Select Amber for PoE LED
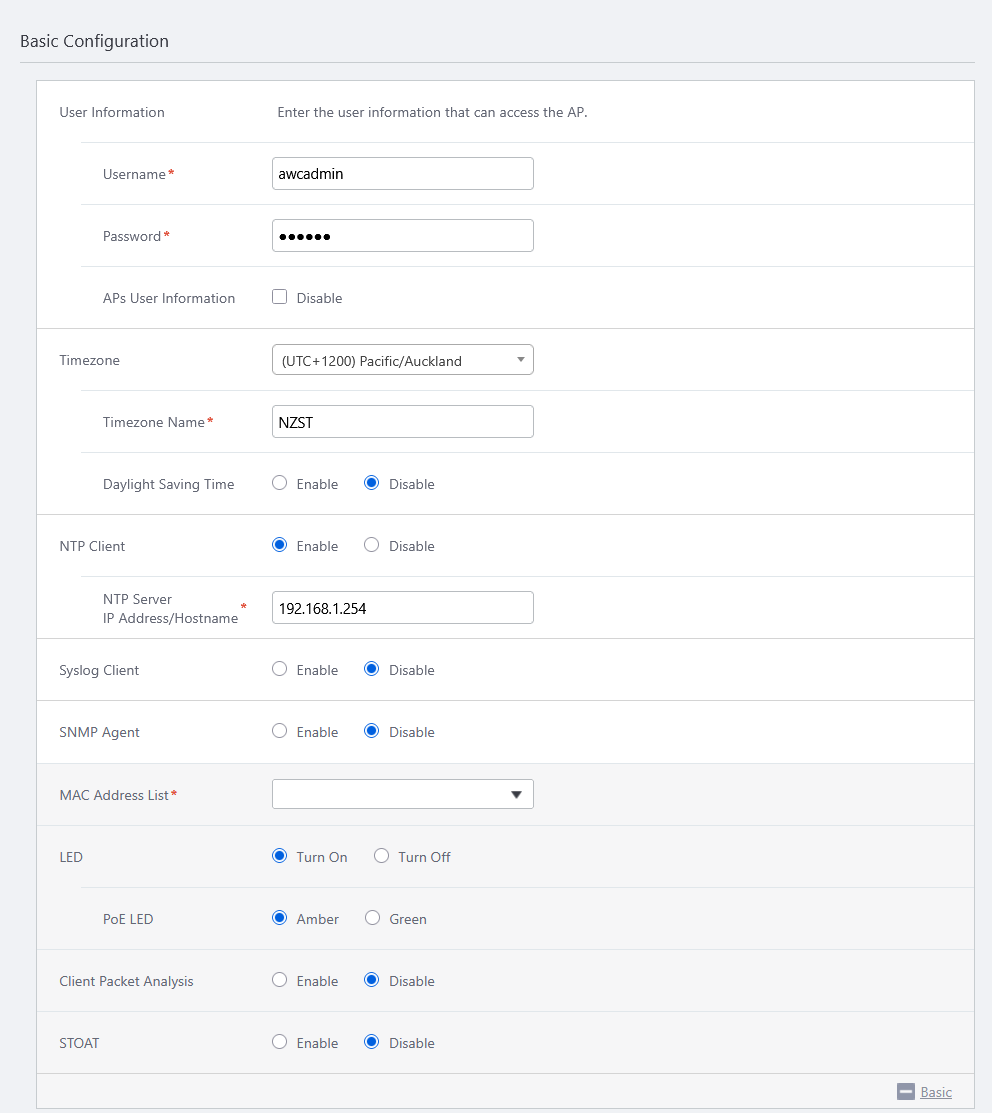Viewport: 992px width, 1113px height. [x=280, y=919]
